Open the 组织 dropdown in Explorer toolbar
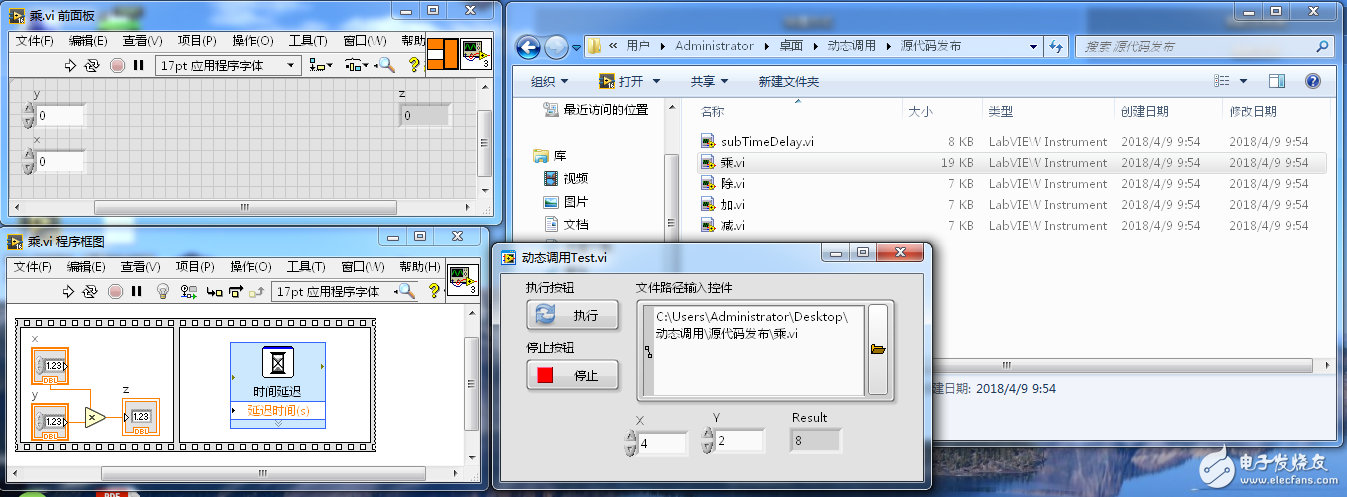Viewport: 1347px width, 497px height. click(x=549, y=81)
